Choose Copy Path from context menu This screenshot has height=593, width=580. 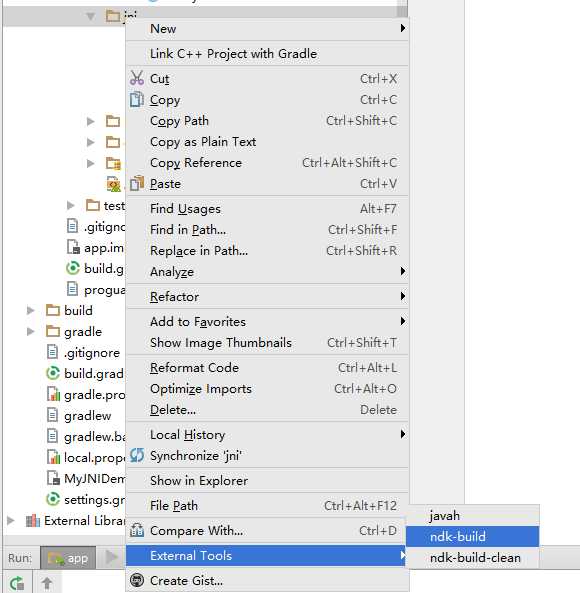[267, 121]
